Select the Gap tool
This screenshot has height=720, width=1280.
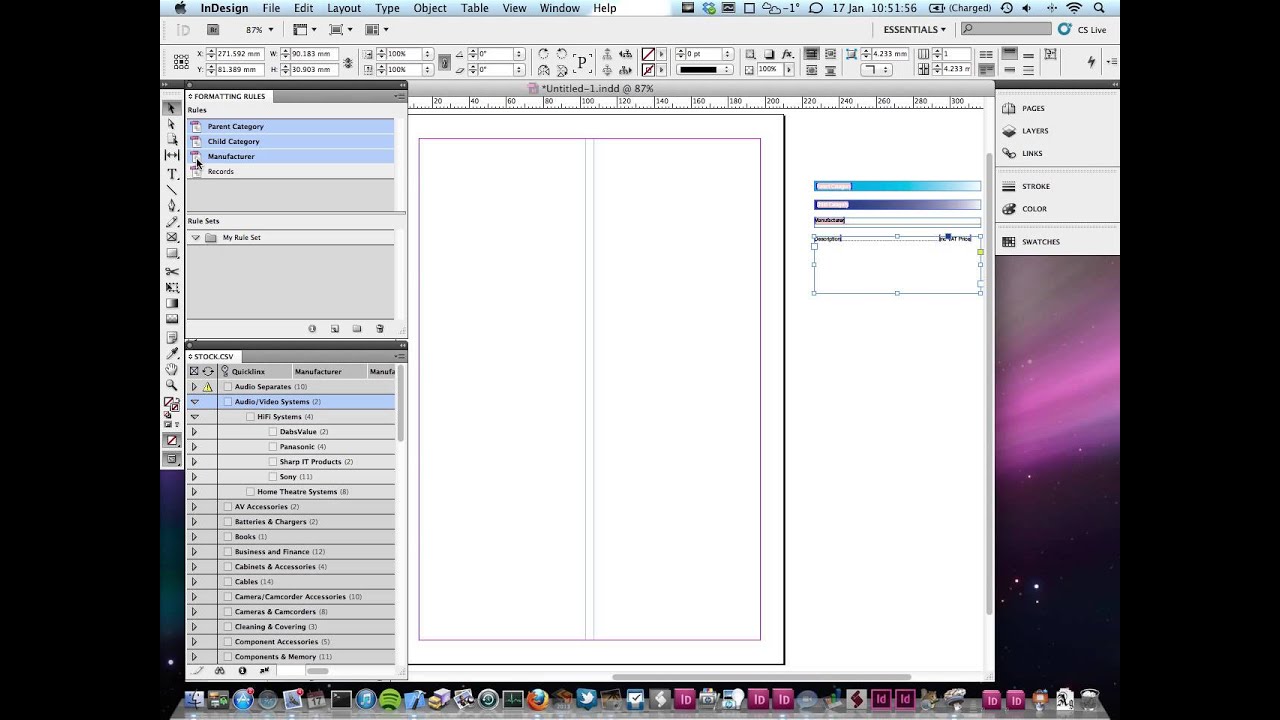click(171, 156)
